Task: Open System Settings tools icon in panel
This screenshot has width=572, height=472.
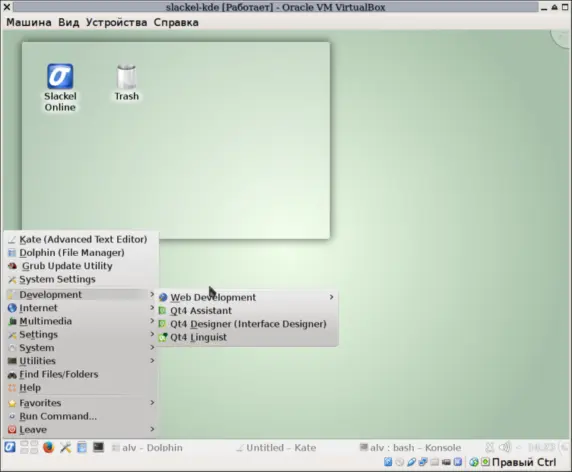Action: pos(66,447)
